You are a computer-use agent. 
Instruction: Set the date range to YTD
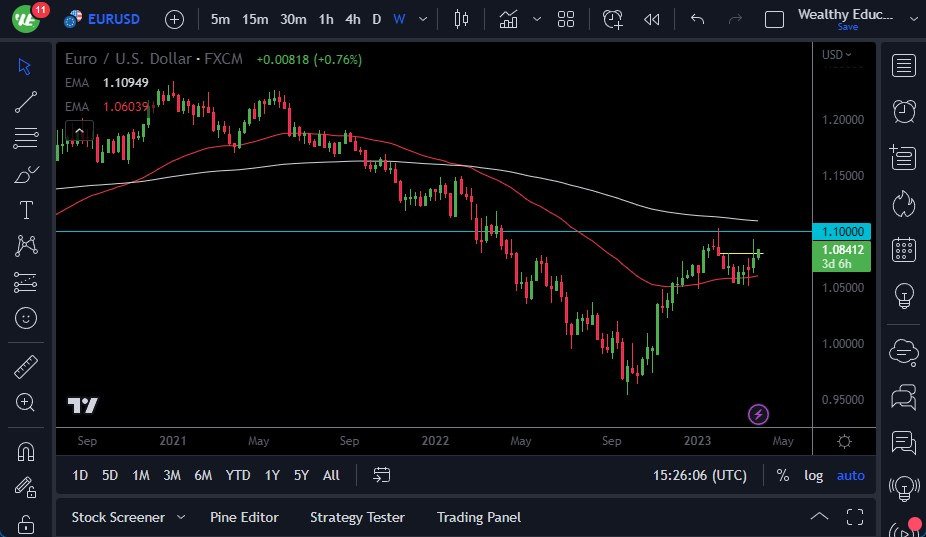tap(238, 475)
